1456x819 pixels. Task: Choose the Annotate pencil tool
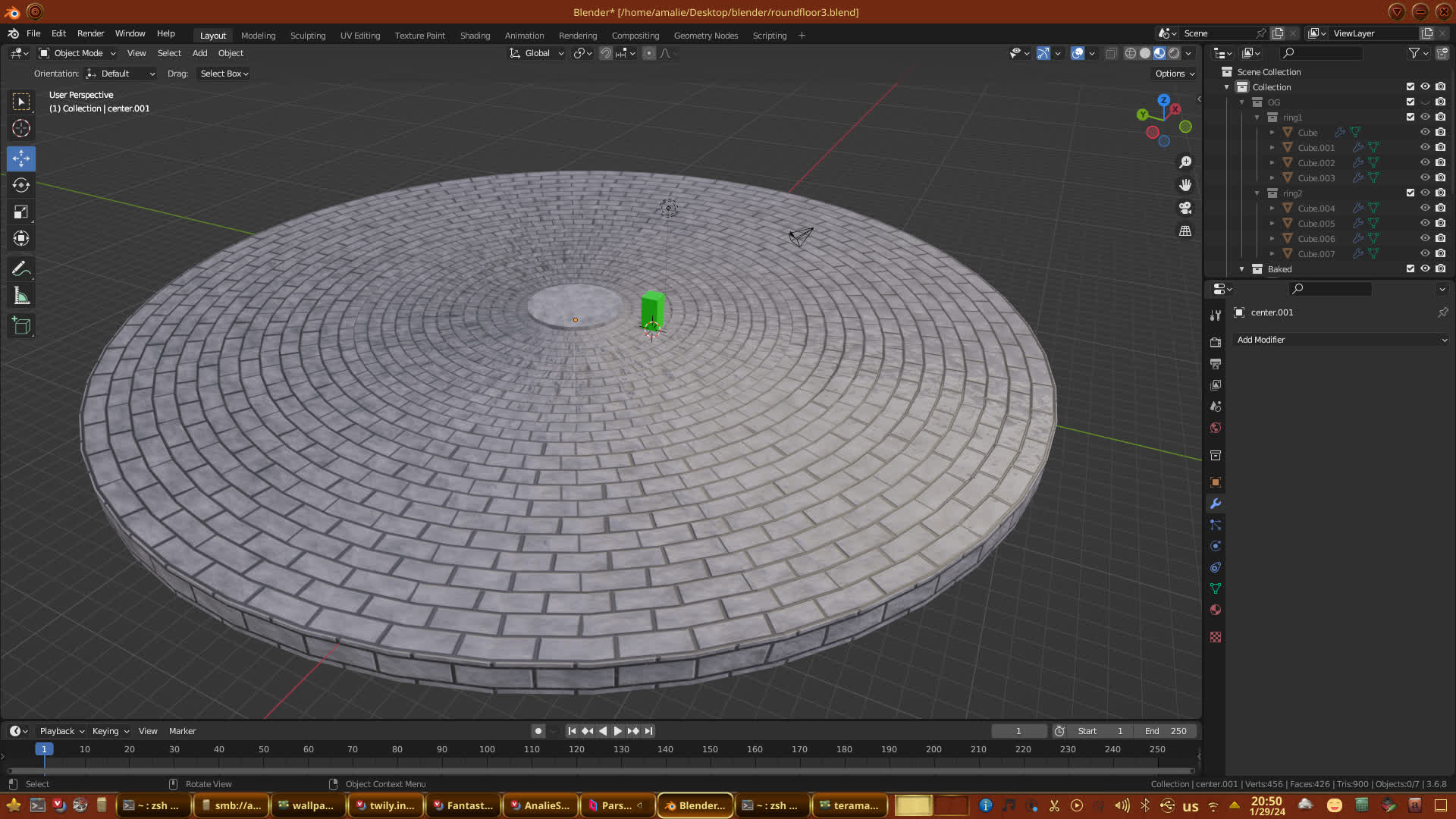click(21, 268)
